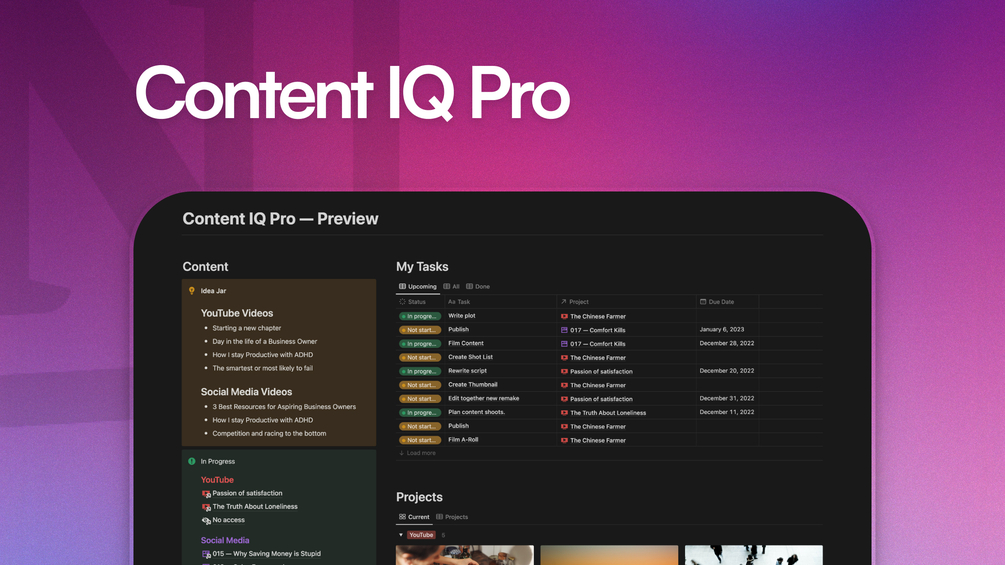Screen dimensions: 1005x565
Task: Click the Edit together new remake task
Action: tap(483, 398)
